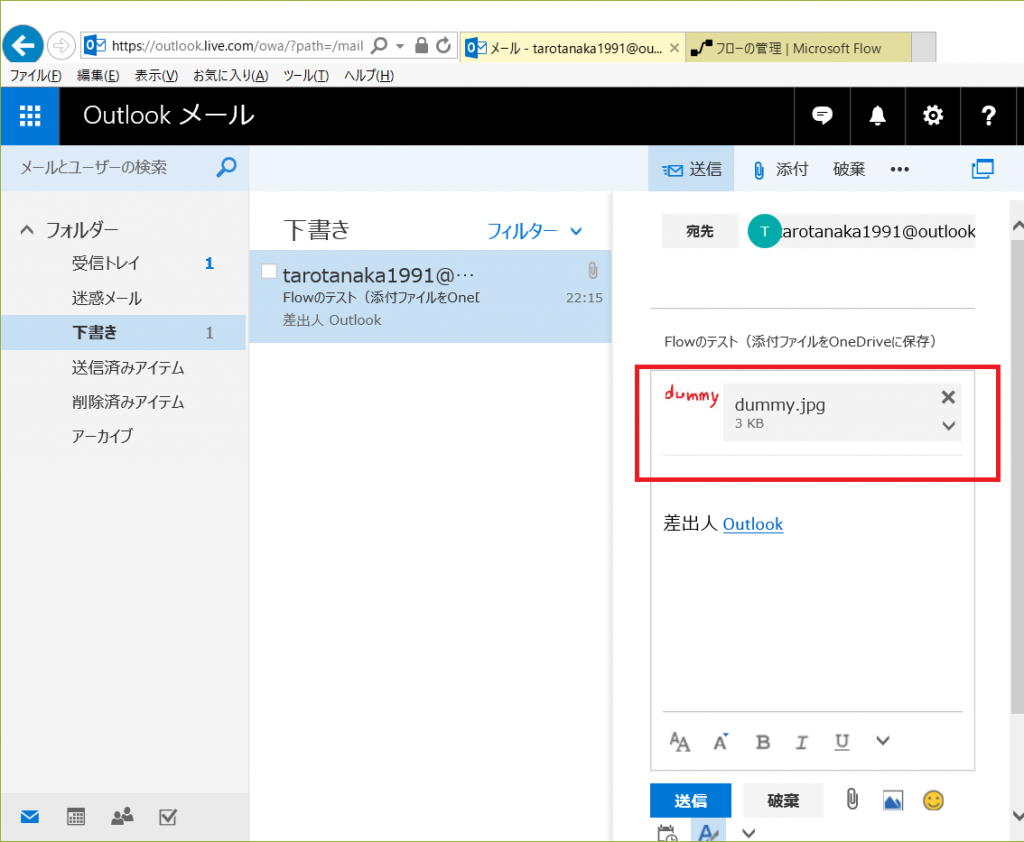Click the address bar search magnifier icon
This screenshot has width=1024, height=842.
(379, 46)
